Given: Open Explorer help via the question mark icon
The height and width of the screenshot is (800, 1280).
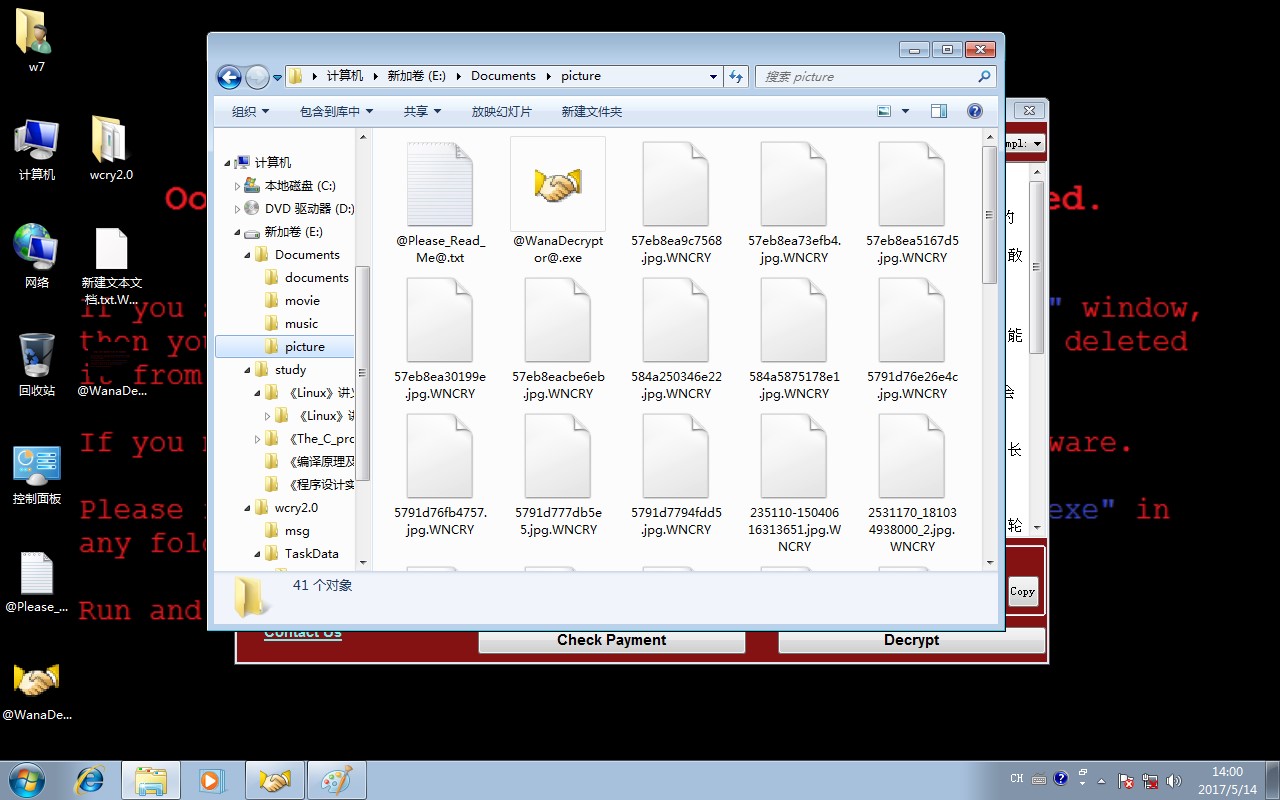Looking at the screenshot, I should 974,110.
